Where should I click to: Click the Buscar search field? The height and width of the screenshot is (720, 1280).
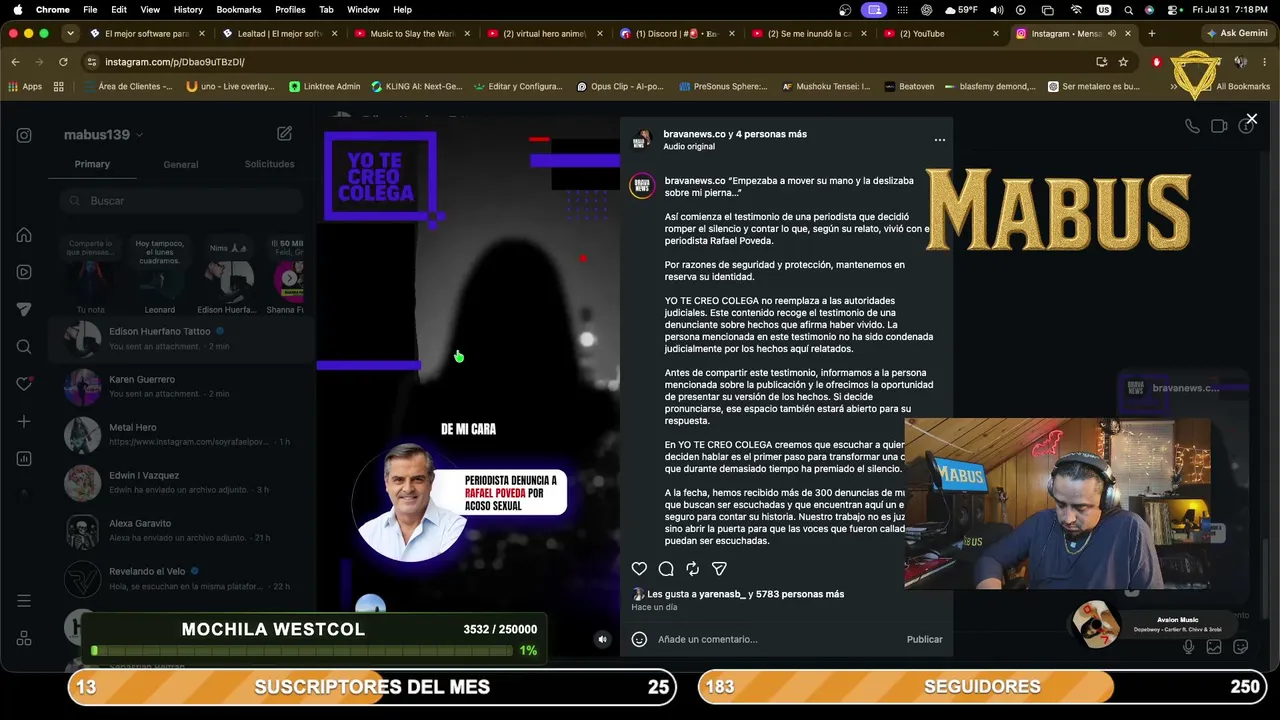tap(181, 201)
